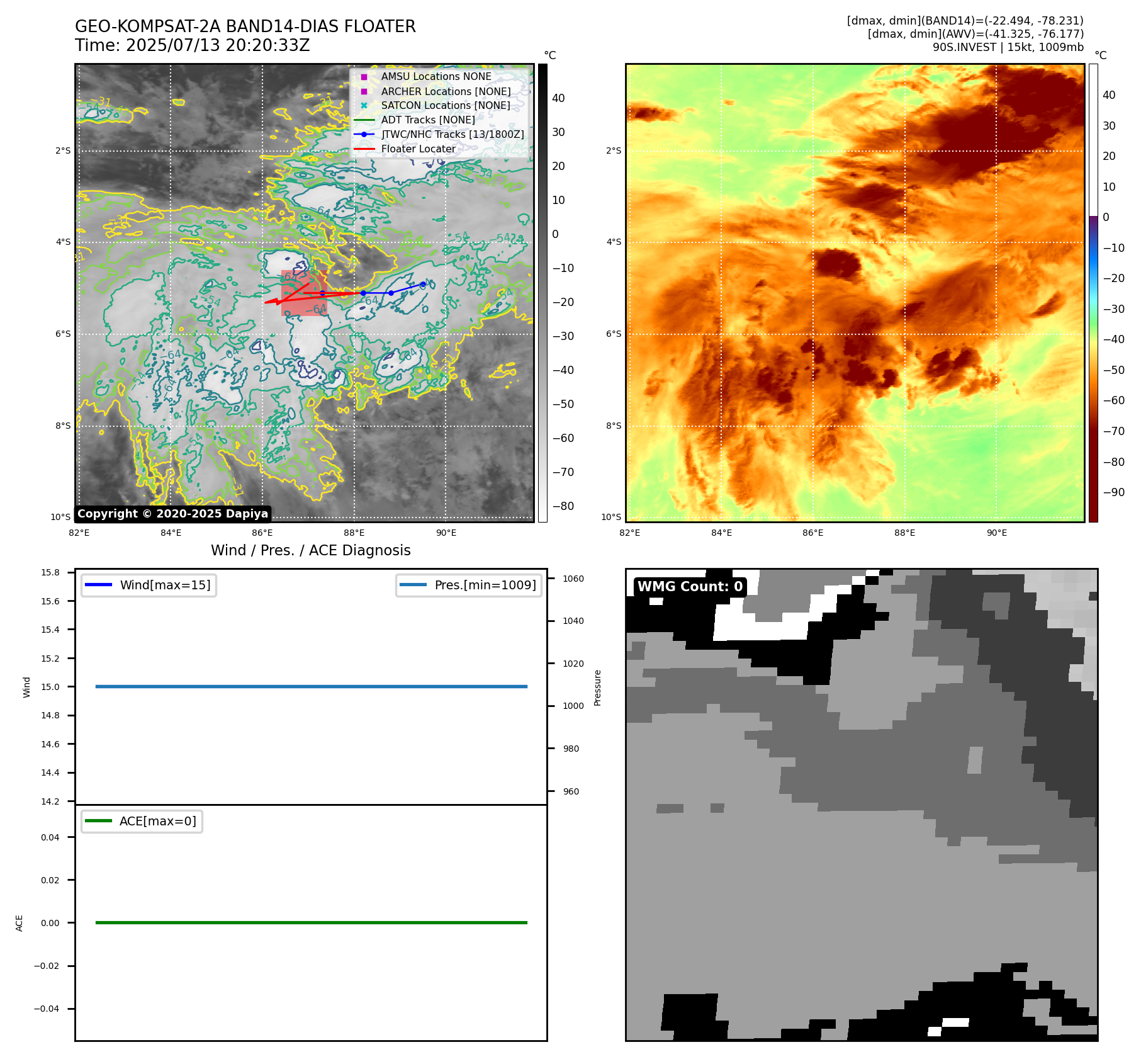This screenshot has height=1064, width=1141.
Task: Select '90S.INVEST | 15kt, 1009mb' text
Action: coord(1008,47)
